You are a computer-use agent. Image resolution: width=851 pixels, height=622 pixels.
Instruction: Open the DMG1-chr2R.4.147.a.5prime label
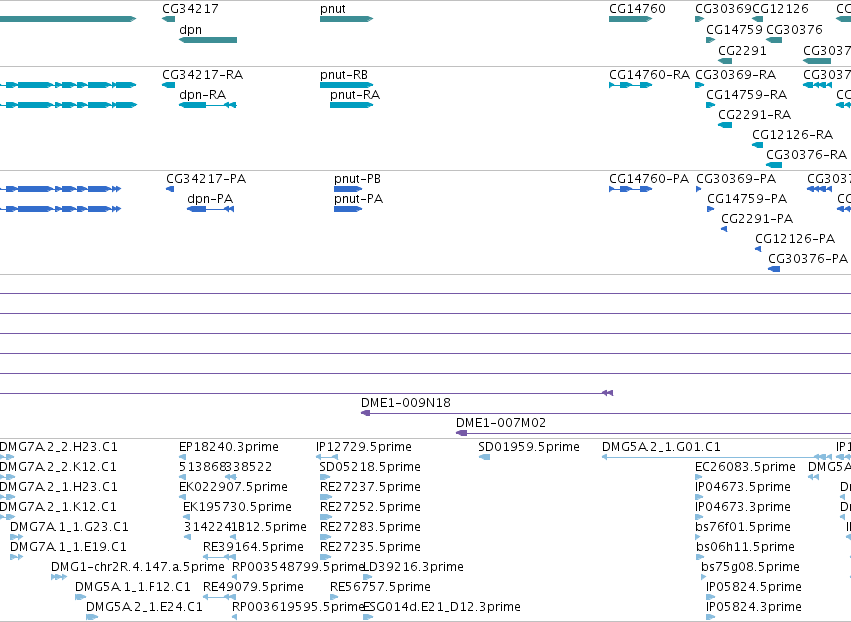coord(138,567)
